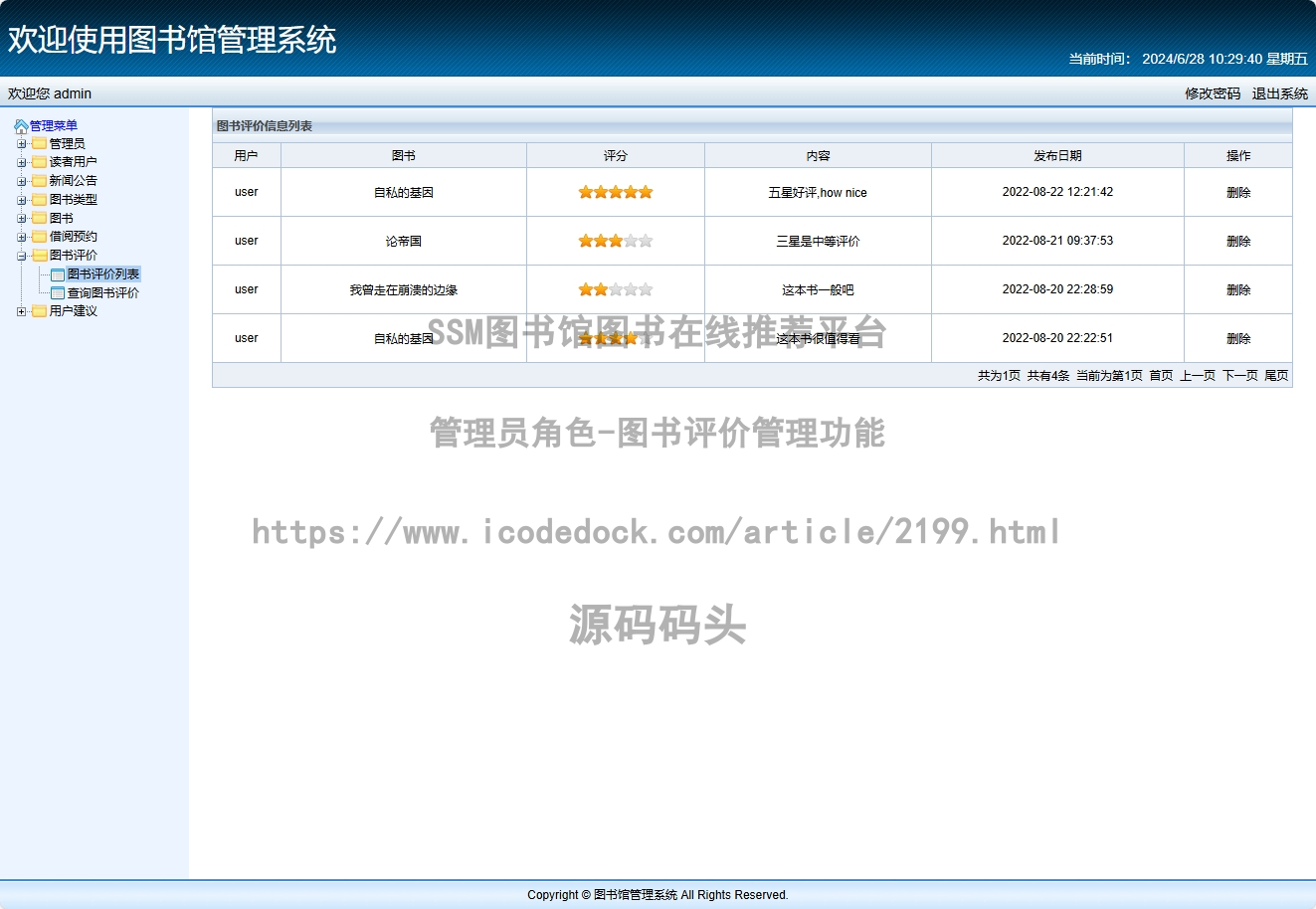Expand the 图书类型 tree node
The image size is (1316, 909).
(22, 200)
